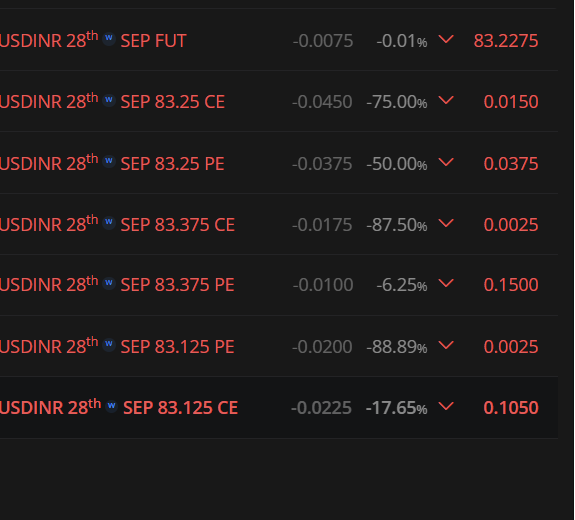
Task: Expand the chevron on 83.125 PE row
Action: click(446, 345)
